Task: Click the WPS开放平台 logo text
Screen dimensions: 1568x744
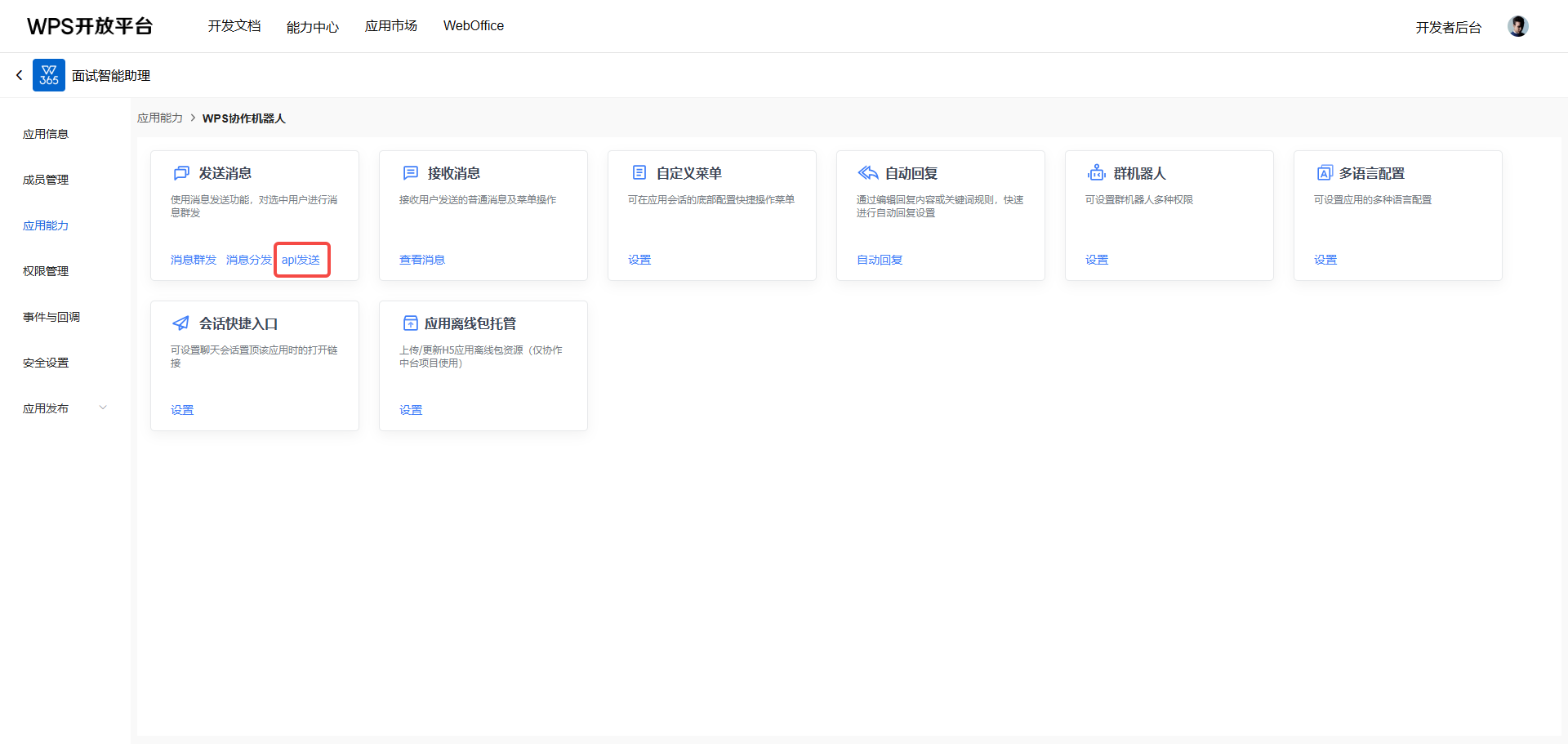Action: [90, 26]
